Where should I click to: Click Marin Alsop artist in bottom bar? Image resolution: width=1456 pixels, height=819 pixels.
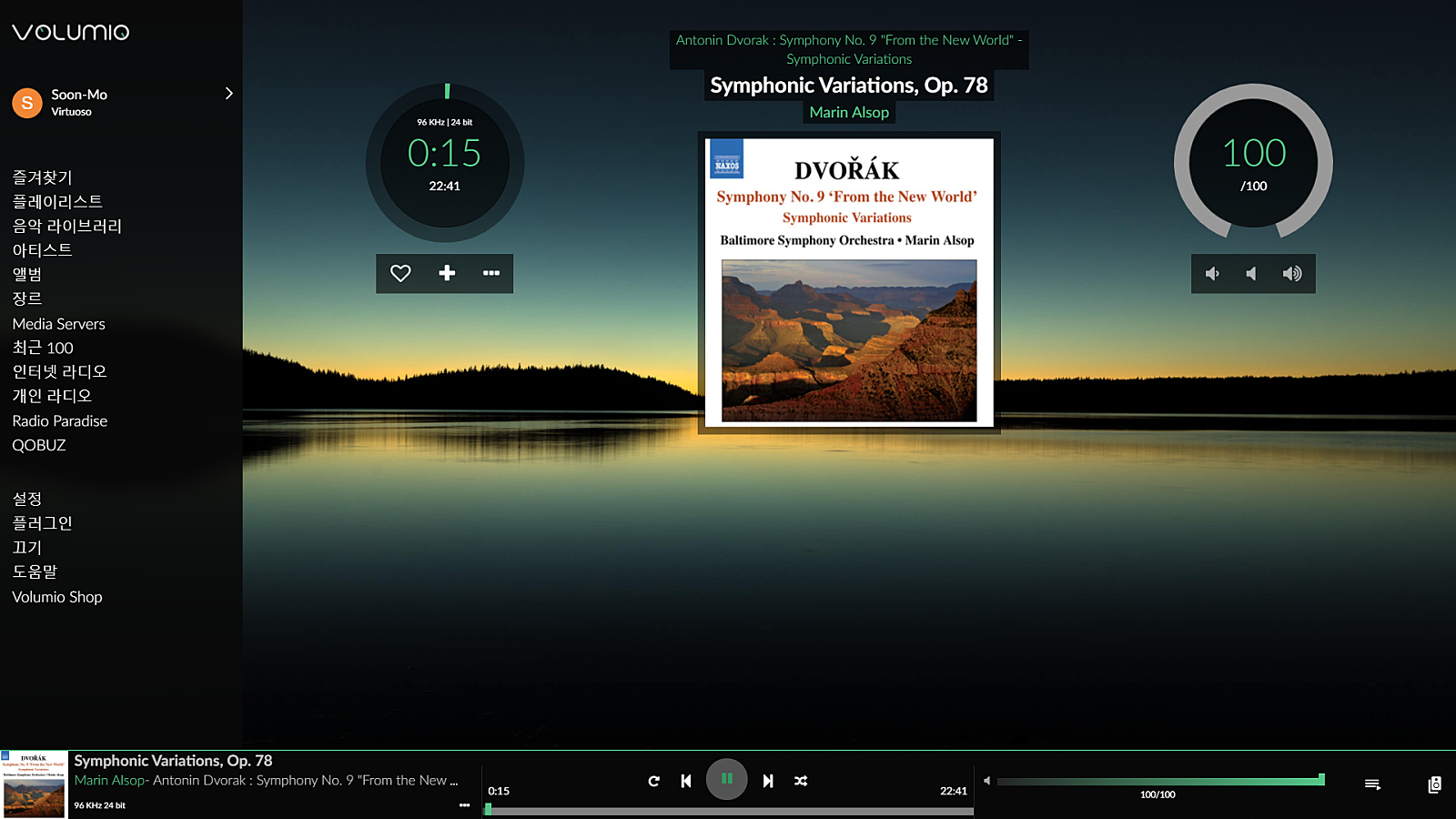tap(110, 780)
